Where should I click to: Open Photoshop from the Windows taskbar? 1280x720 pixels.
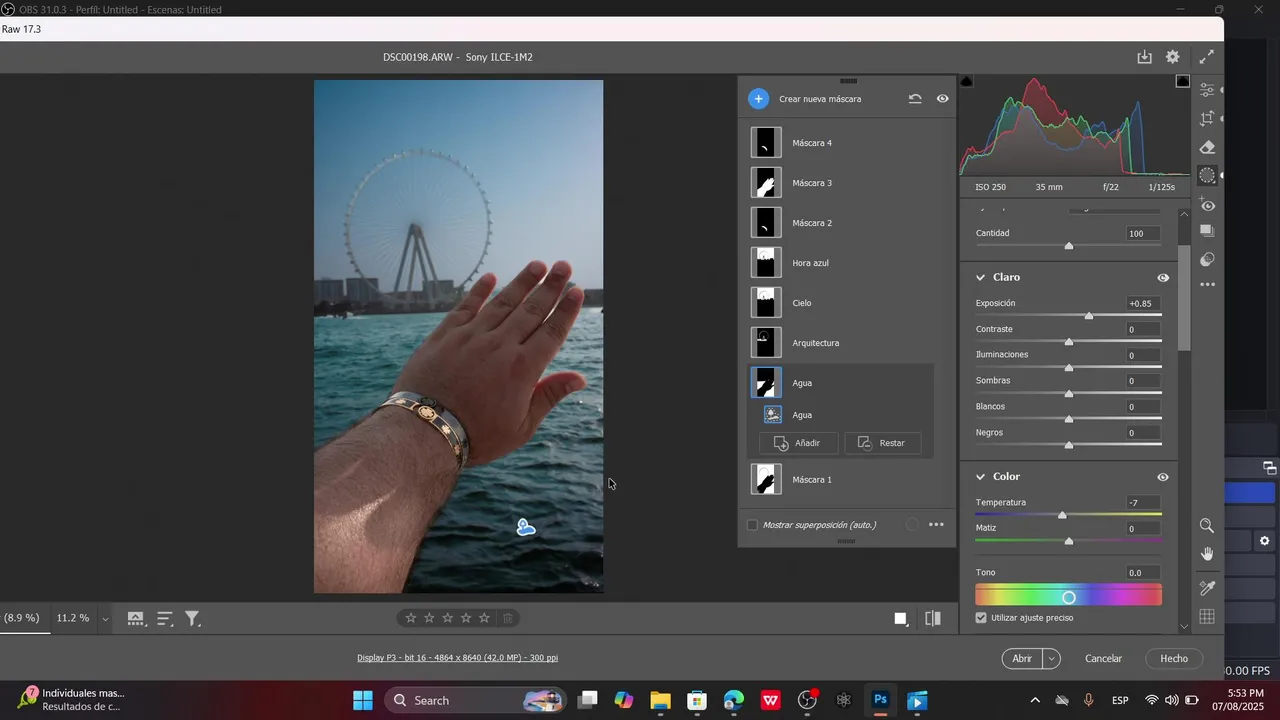pyautogui.click(x=880, y=700)
